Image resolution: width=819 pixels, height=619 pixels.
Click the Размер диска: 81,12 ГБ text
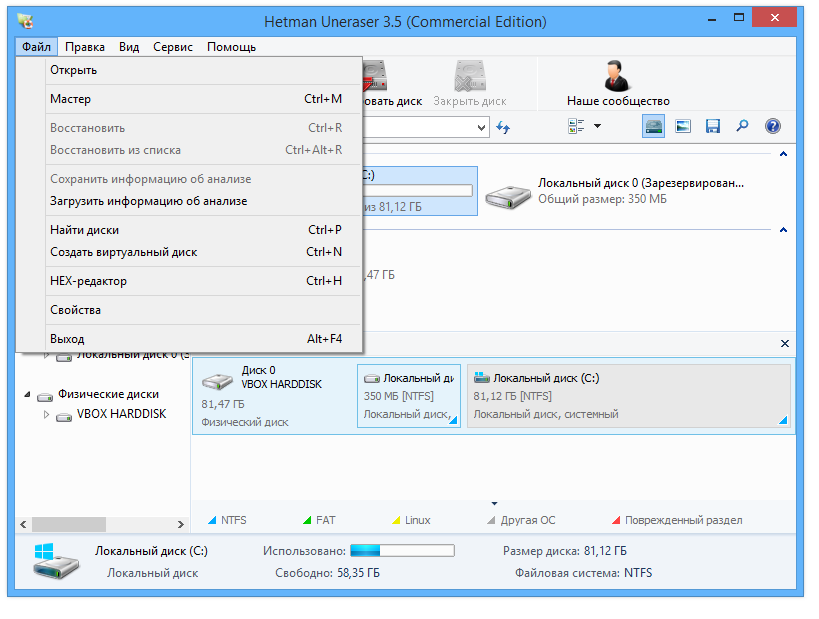(x=565, y=551)
